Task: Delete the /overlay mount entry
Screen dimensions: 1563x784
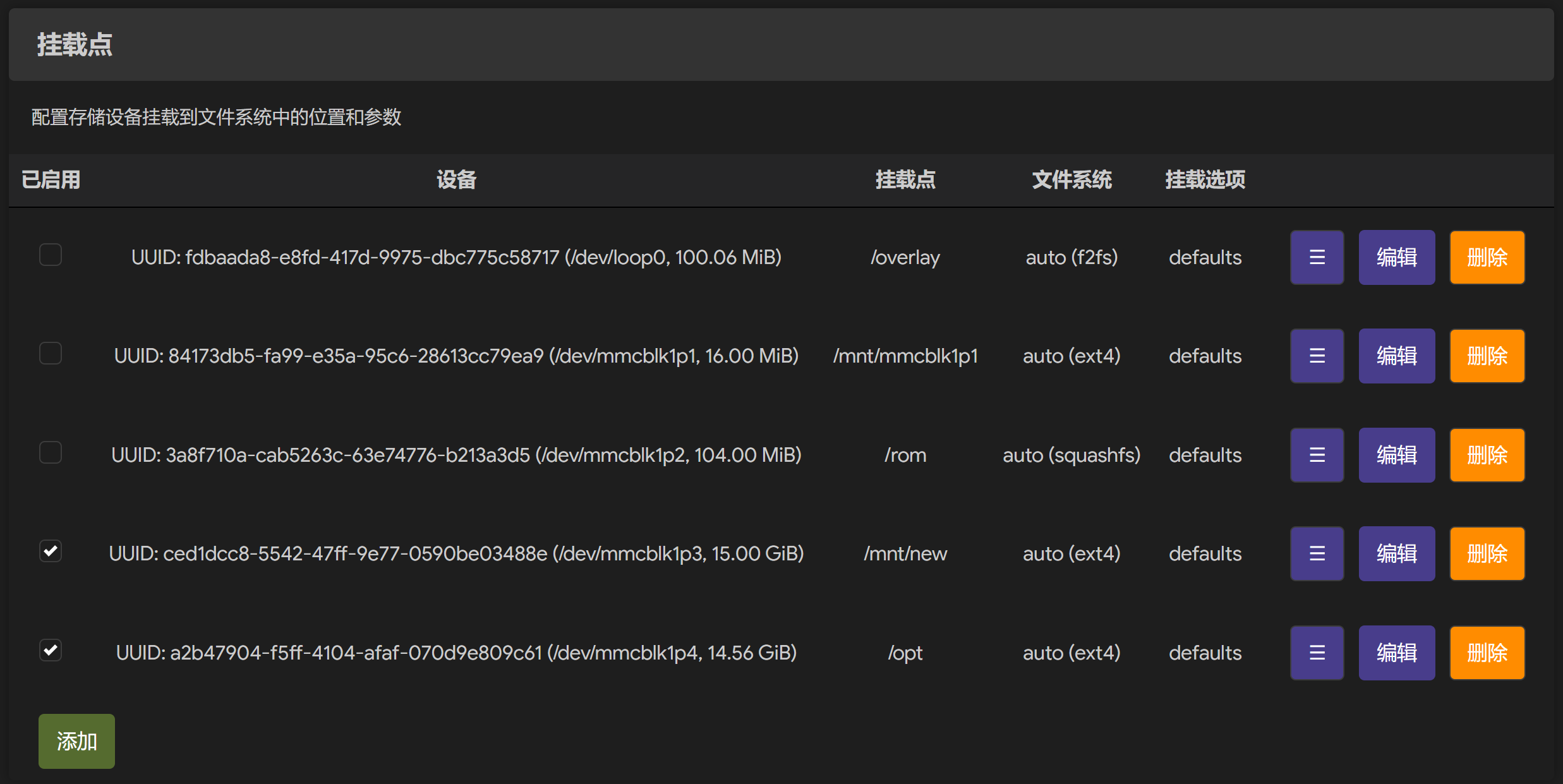Action: tap(1487, 257)
